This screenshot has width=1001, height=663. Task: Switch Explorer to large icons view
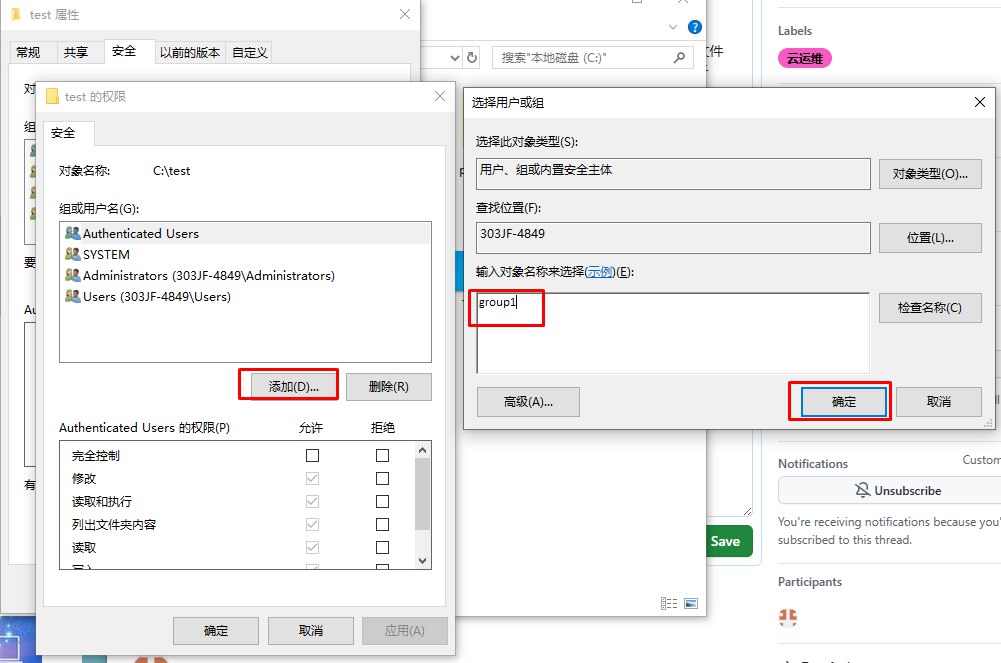691,603
